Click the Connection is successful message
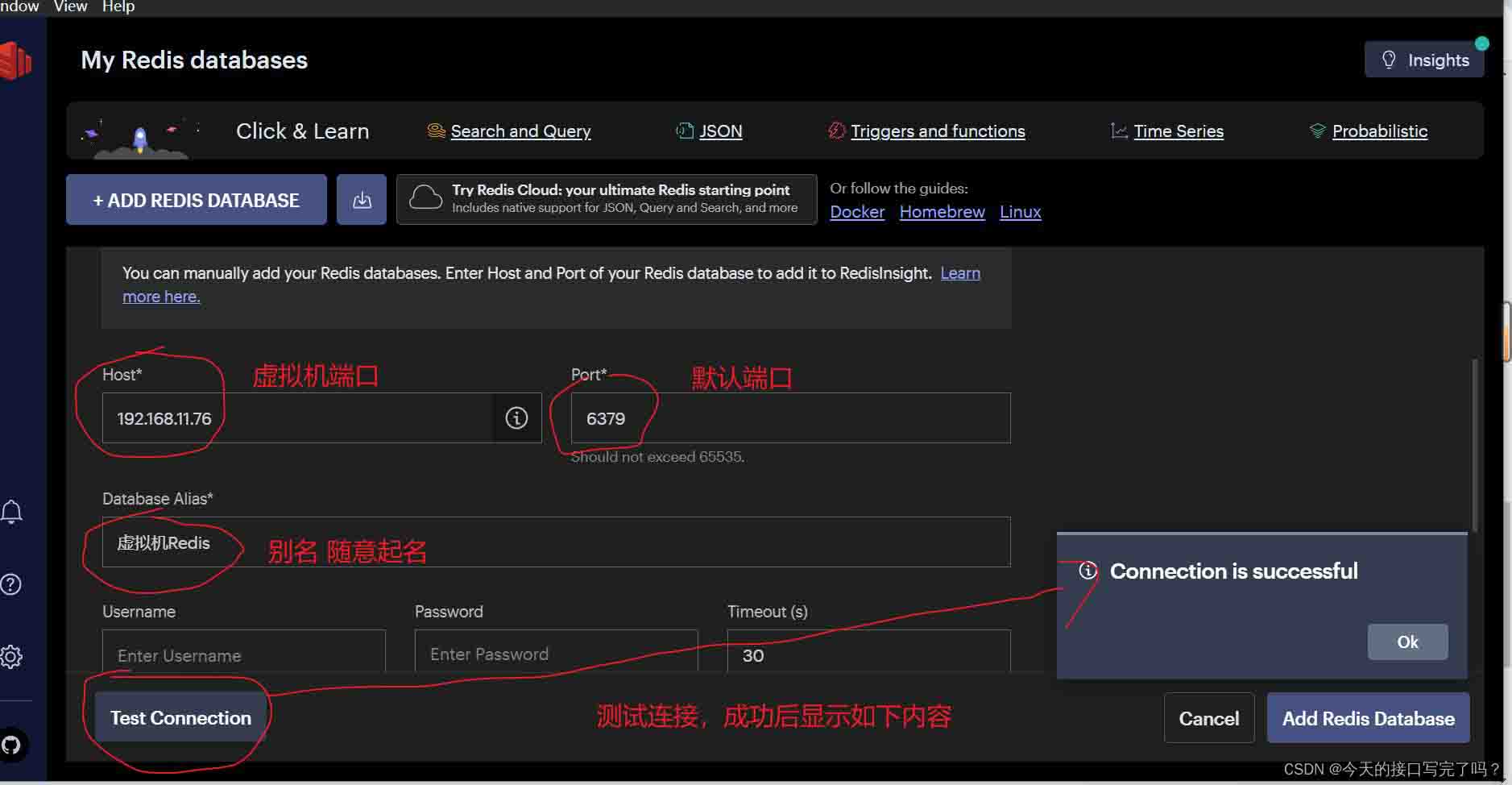 point(1233,571)
